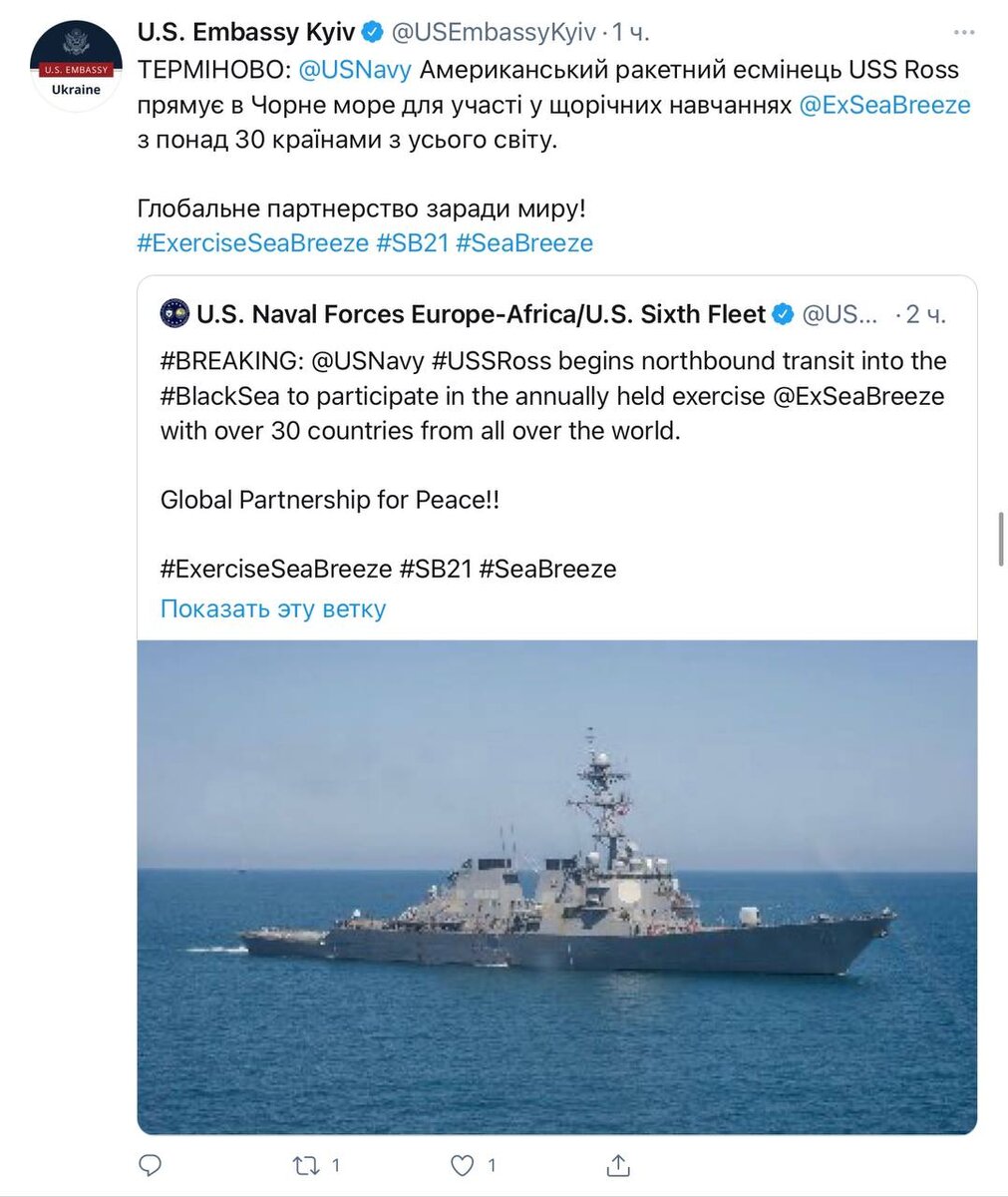Click Показать эту ветку thread link

click(x=273, y=608)
